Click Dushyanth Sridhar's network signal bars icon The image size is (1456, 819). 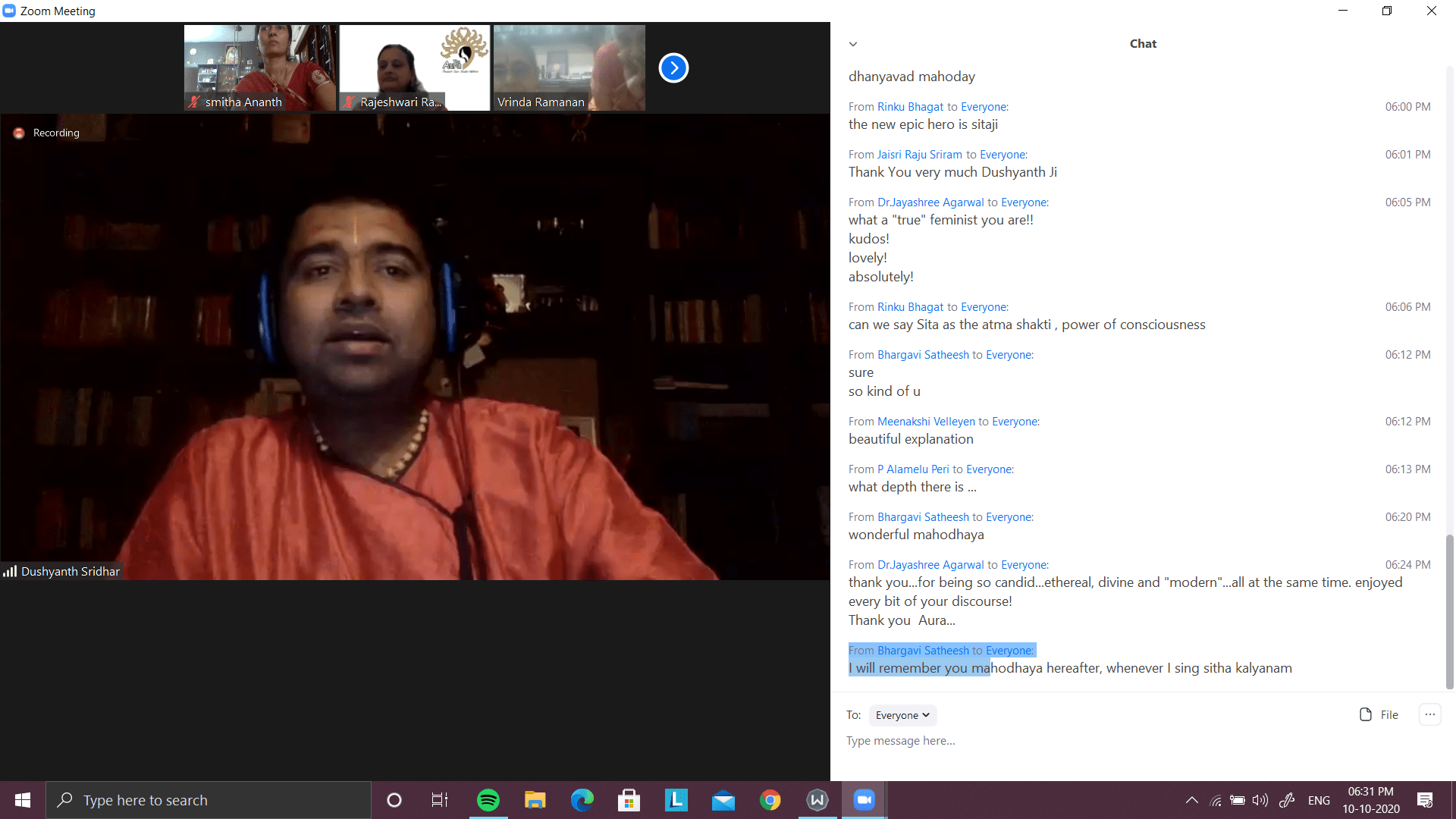[10, 572]
